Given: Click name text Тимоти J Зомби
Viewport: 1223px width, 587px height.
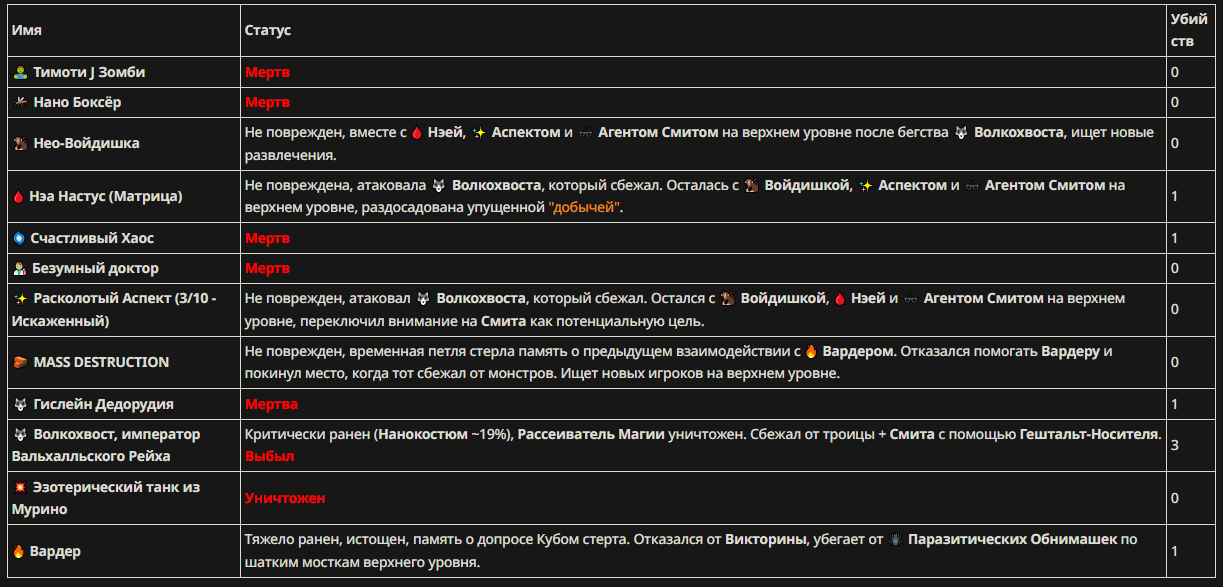Looking at the screenshot, I should [x=90, y=73].
